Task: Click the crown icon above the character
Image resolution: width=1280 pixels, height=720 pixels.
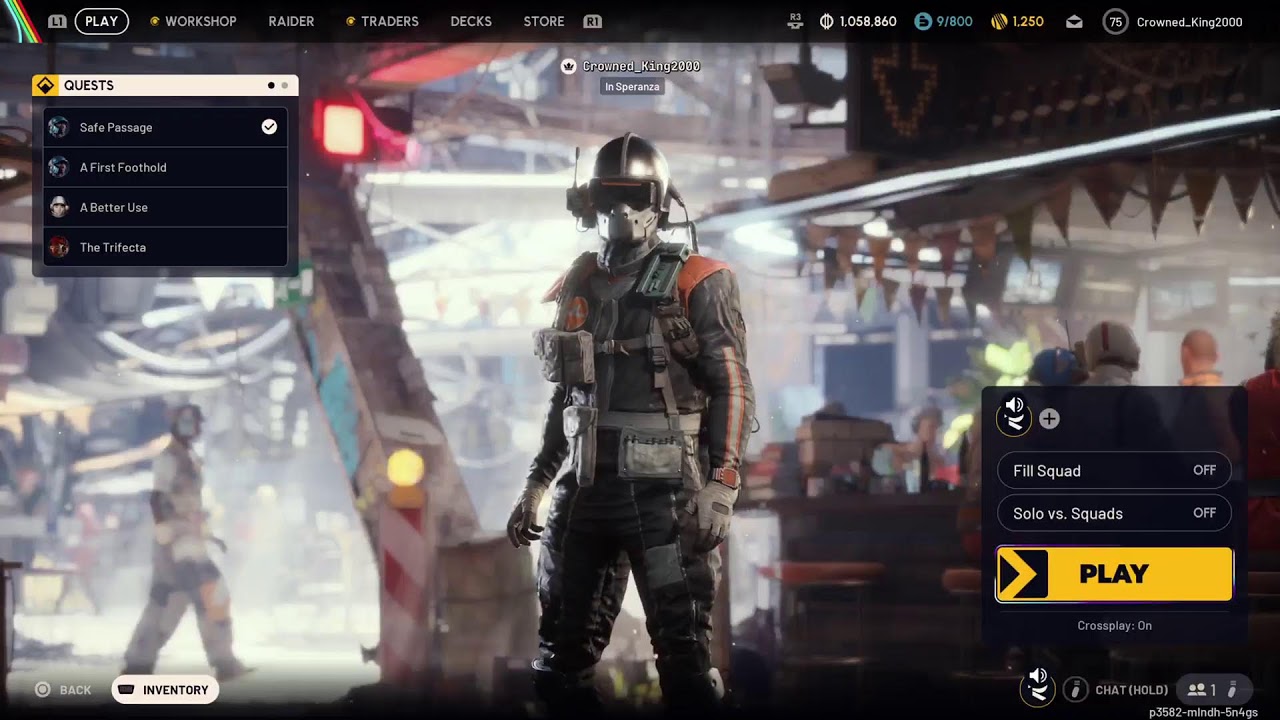Action: coord(569,66)
